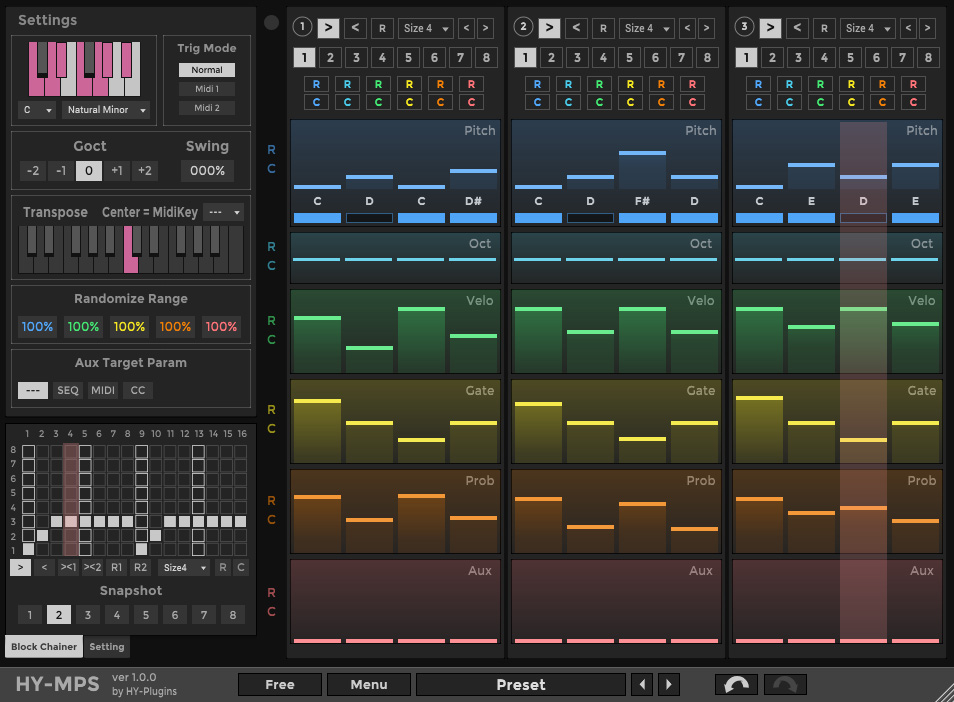
Task: Switch to Setting tab
Action: pos(106,647)
